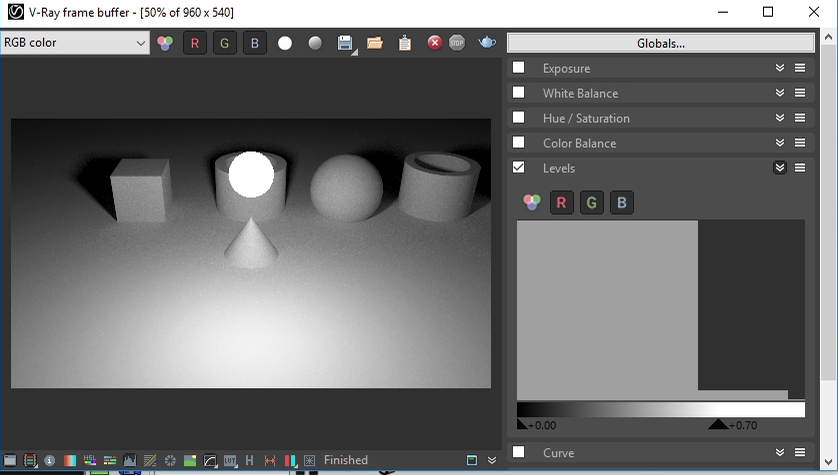Load image using open folder icon
838x475 pixels.
coord(375,43)
